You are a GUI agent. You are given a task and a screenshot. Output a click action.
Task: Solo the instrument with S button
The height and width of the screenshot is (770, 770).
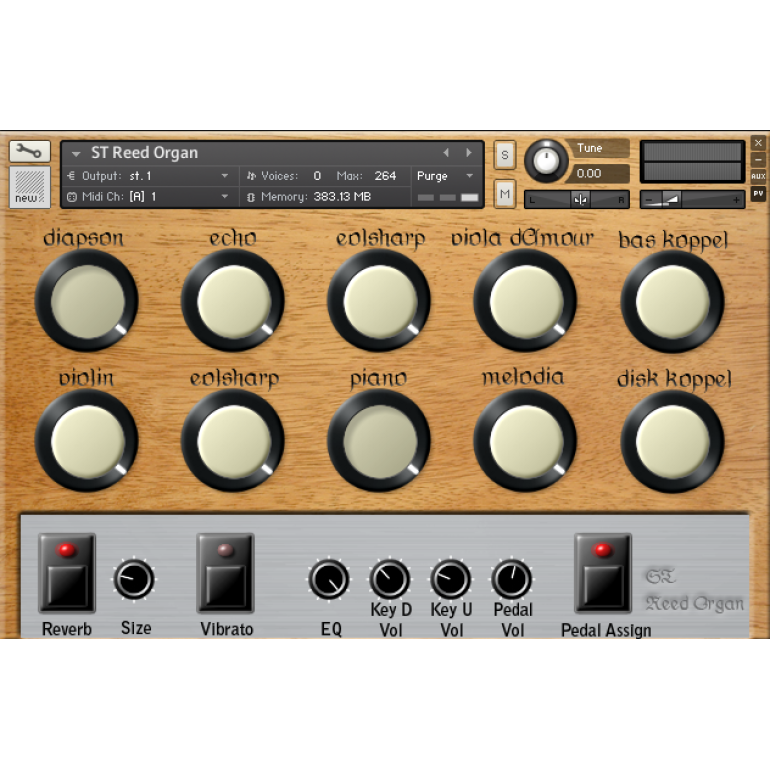[505, 155]
